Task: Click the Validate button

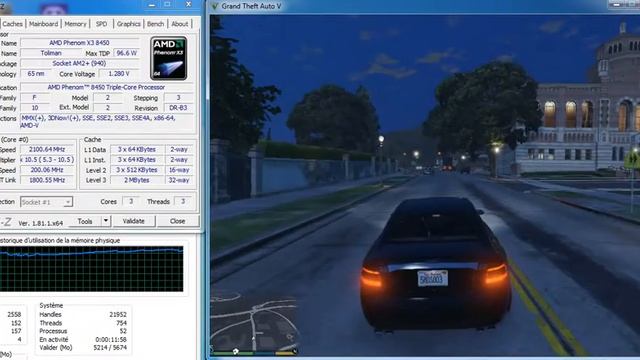Action: pyautogui.click(x=133, y=221)
